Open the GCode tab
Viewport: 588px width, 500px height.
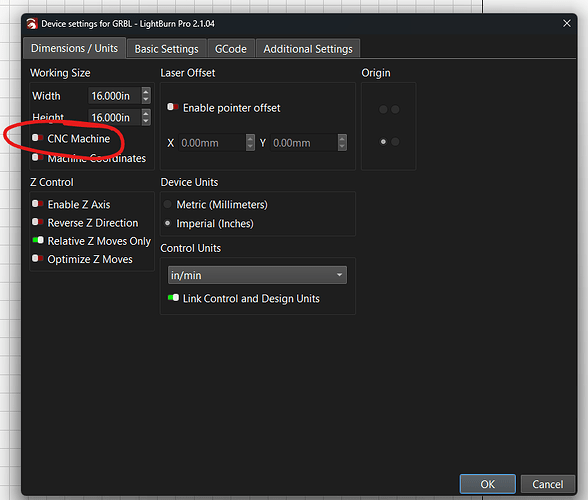(x=231, y=49)
